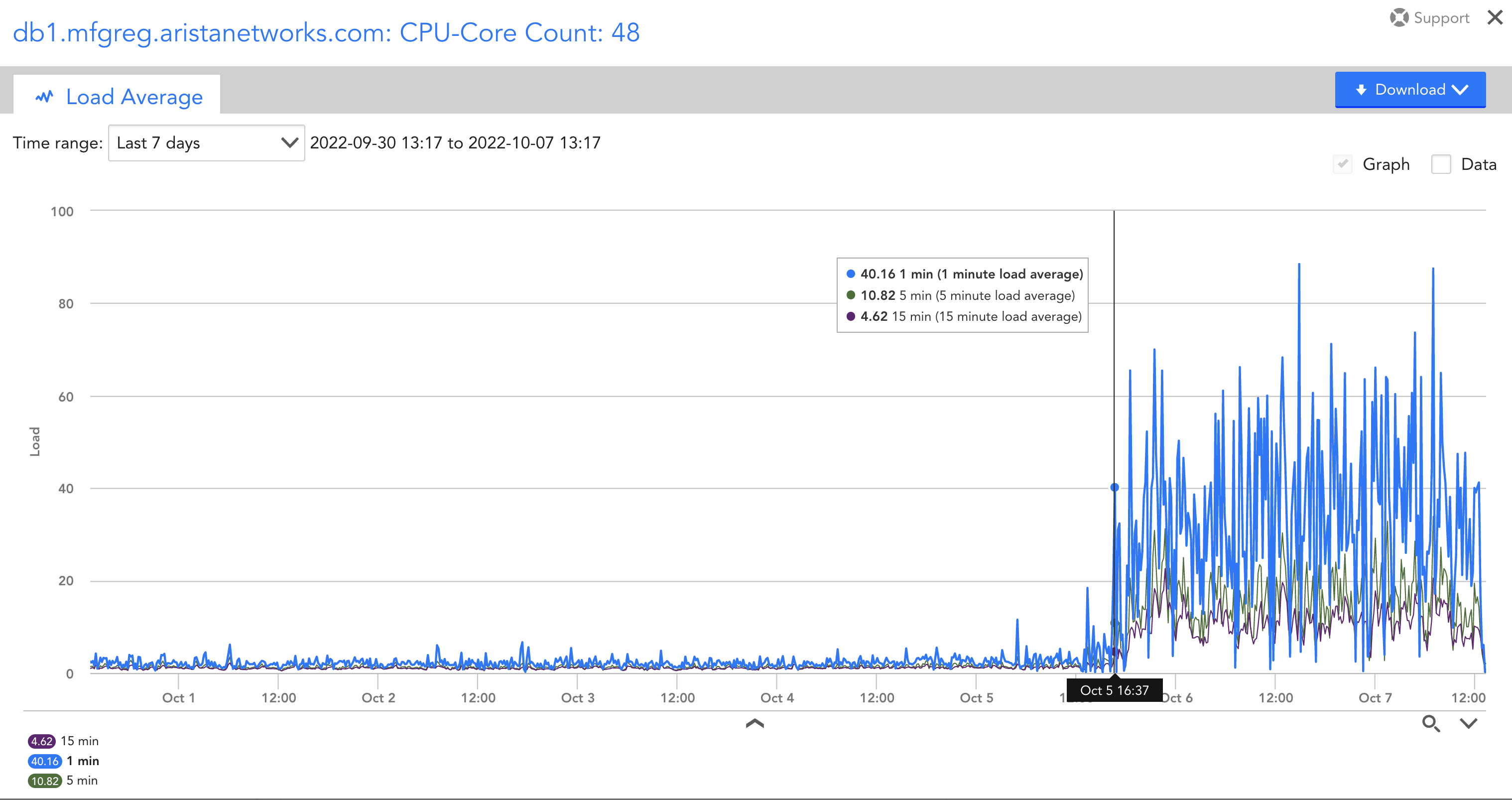Click the Load Average graph icon
1512x800 pixels.
point(44,97)
